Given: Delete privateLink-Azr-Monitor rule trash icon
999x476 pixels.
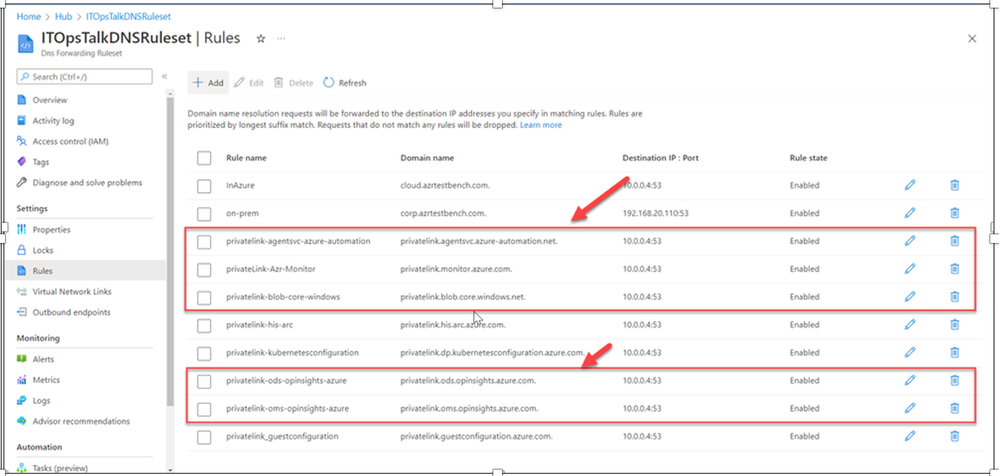Looking at the screenshot, I should (x=954, y=269).
